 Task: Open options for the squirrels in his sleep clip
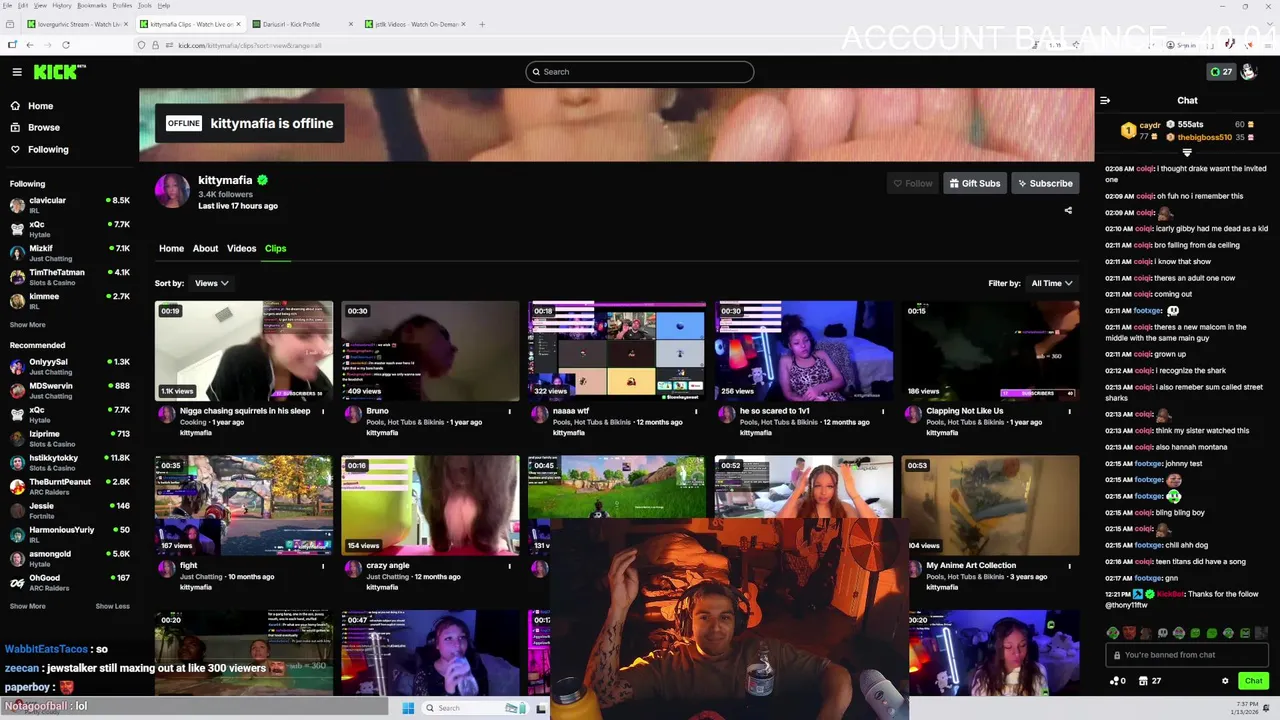(x=322, y=411)
